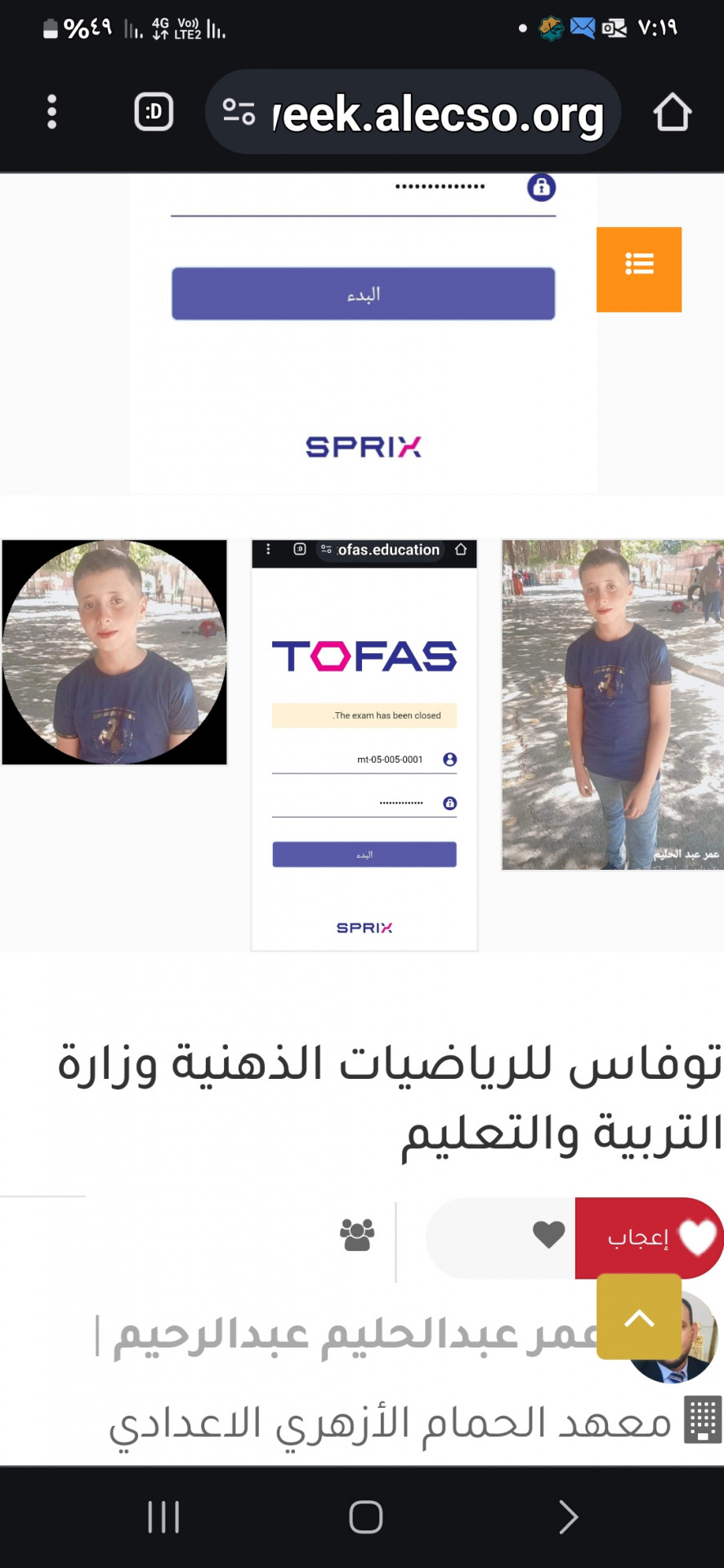The width and height of the screenshot is (724, 1568).
Task: Click the red إعجاب like button
Action: (x=649, y=1237)
